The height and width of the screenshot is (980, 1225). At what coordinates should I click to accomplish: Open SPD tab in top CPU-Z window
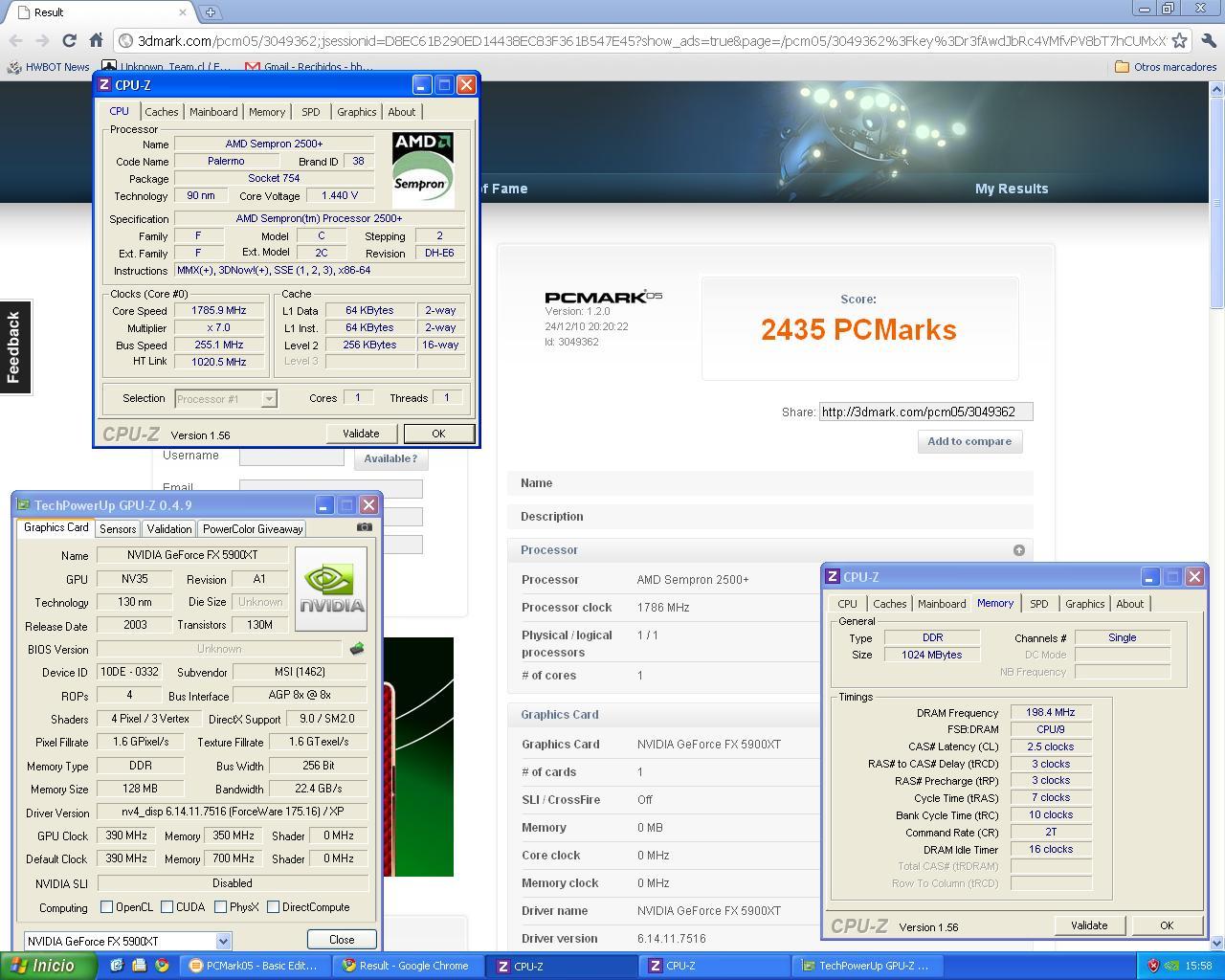(x=311, y=112)
